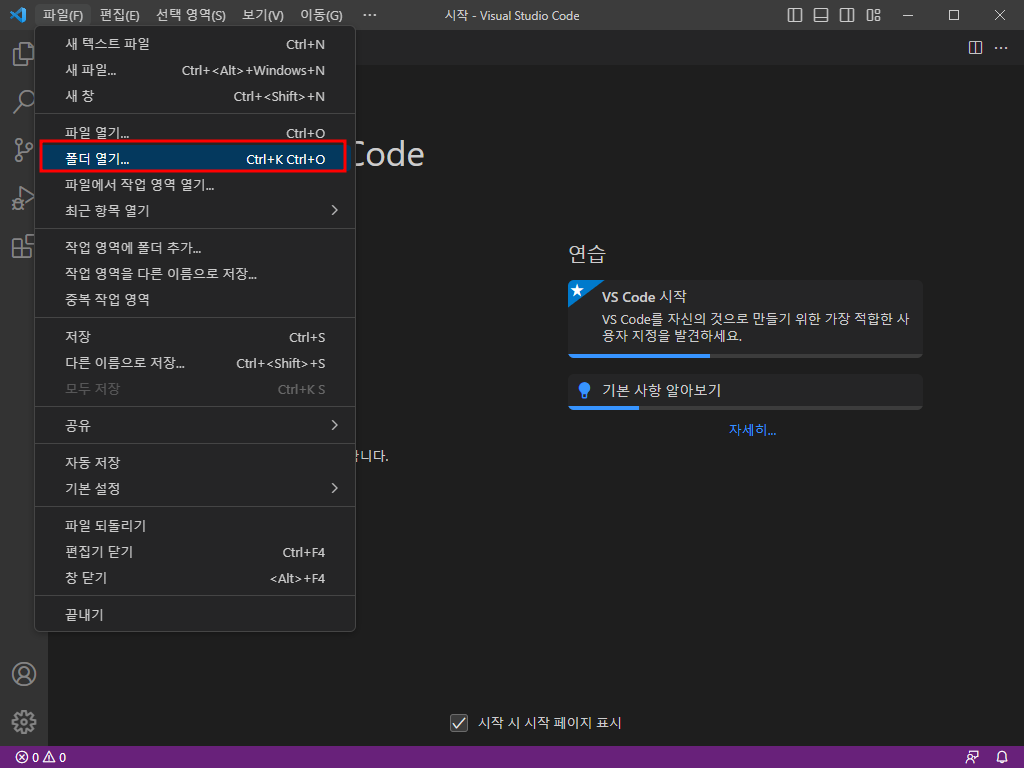Select 새 텍스트 파일 menu item
Image resolution: width=1024 pixels, height=768 pixels.
click(x=195, y=44)
